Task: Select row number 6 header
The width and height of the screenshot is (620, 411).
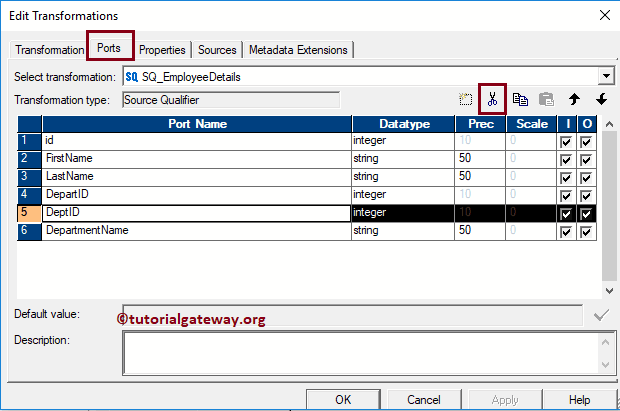Action: [x=29, y=231]
